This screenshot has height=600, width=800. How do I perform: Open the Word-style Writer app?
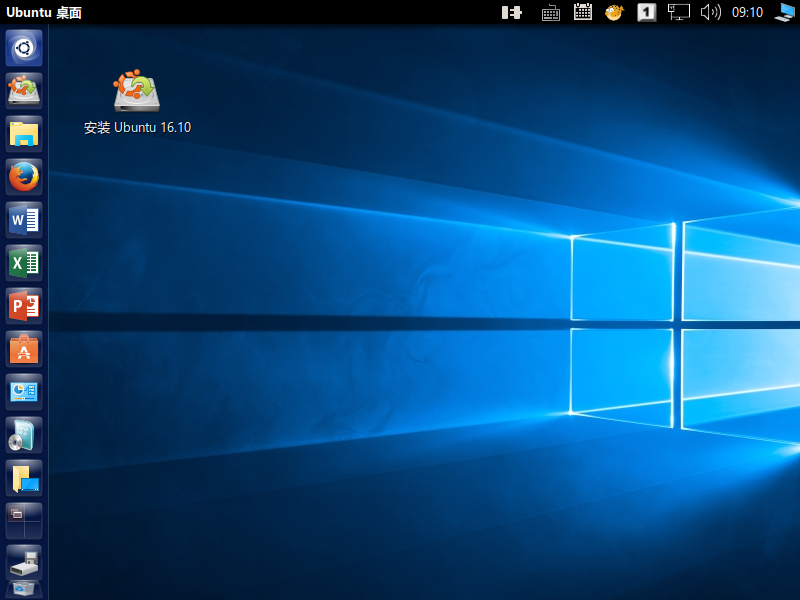(x=24, y=220)
